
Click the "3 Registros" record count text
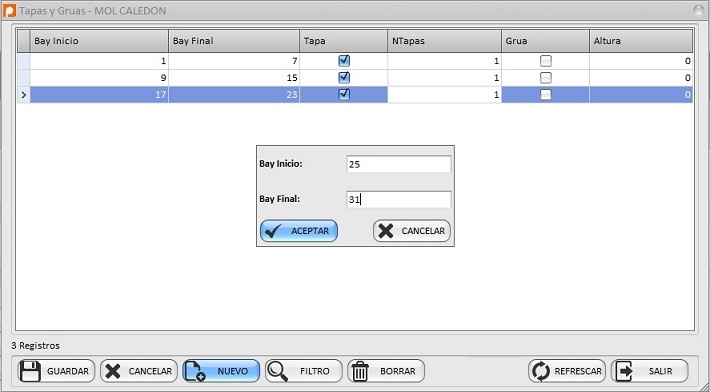click(35, 345)
